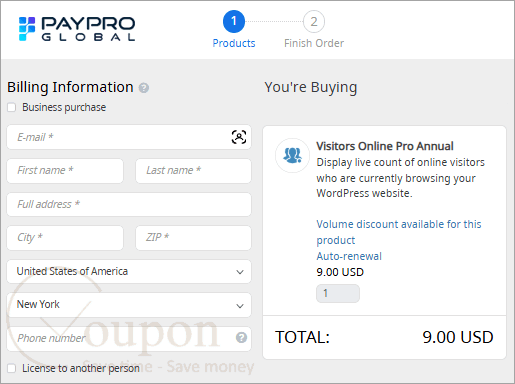
Task: Focus the Phone number field
Action: pyautogui.click(x=129, y=339)
